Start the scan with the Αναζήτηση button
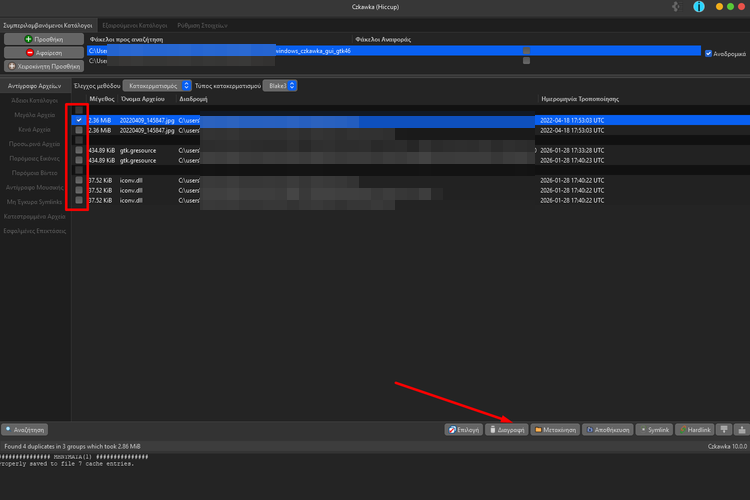750x500 pixels. pos(27,429)
